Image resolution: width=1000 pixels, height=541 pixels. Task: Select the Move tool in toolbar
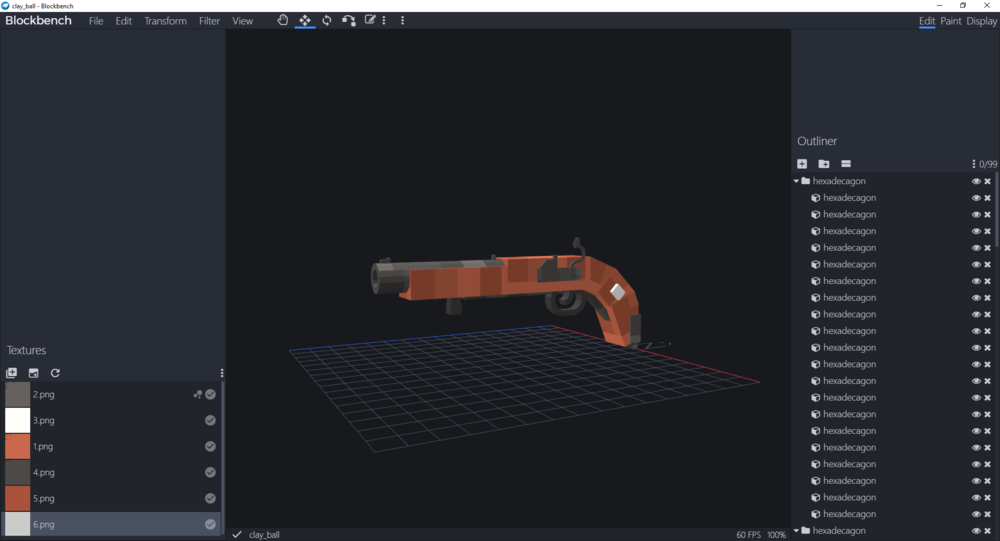(x=305, y=20)
